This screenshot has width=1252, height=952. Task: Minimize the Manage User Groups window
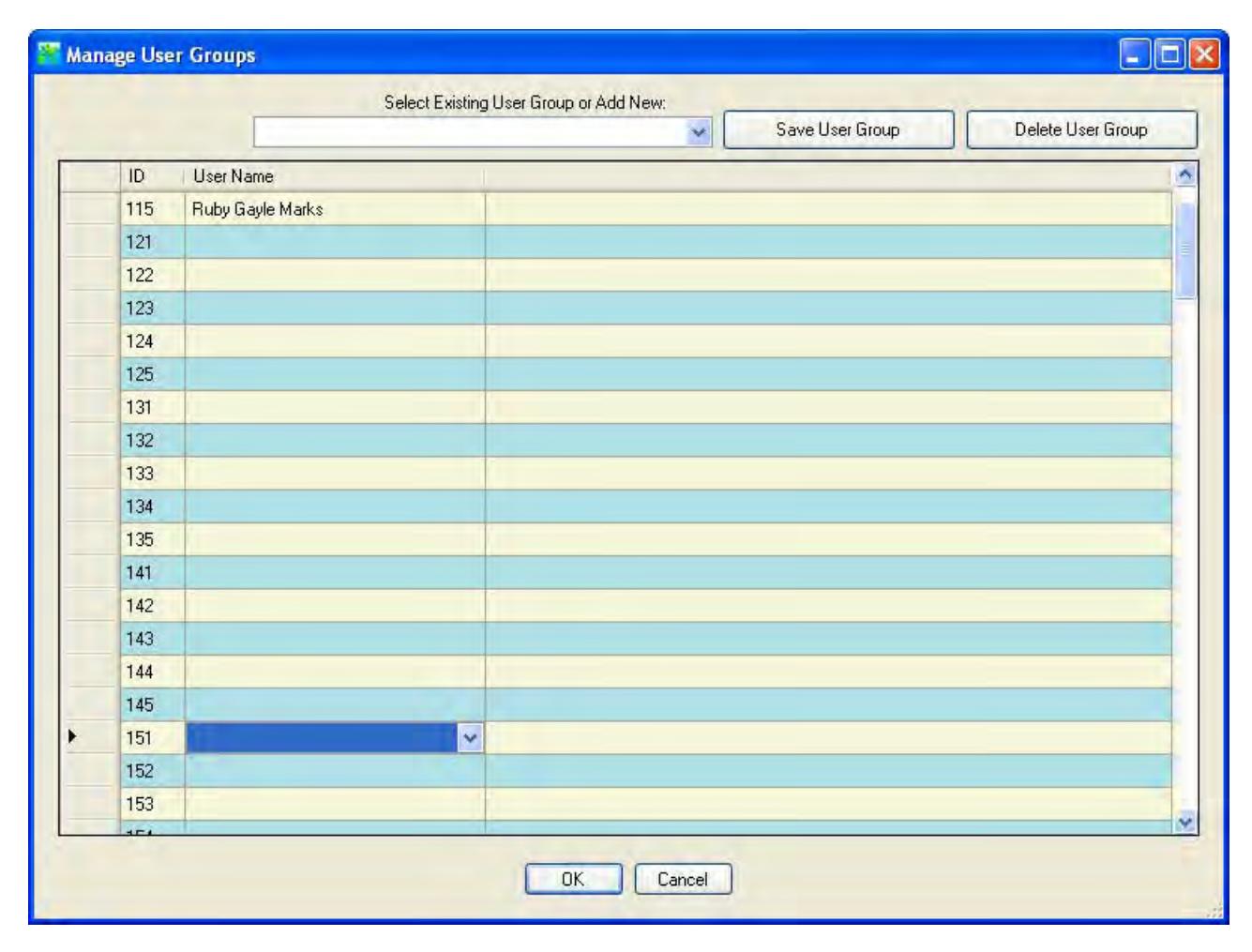[x=1135, y=54]
